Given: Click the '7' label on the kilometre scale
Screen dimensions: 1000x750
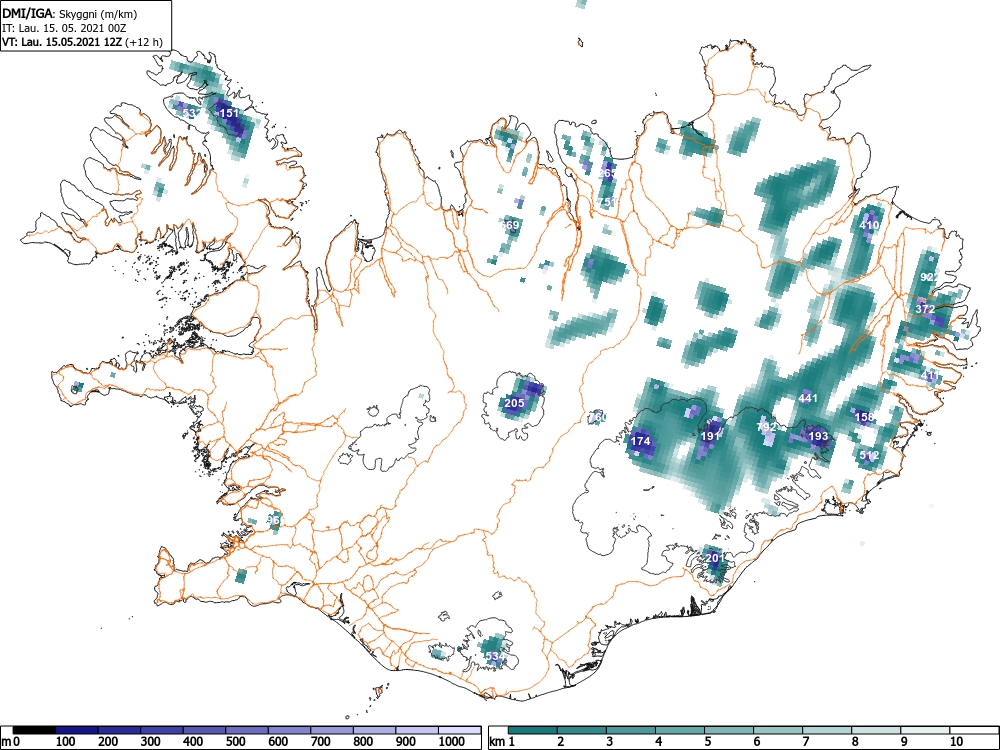Looking at the screenshot, I should click(x=805, y=742).
